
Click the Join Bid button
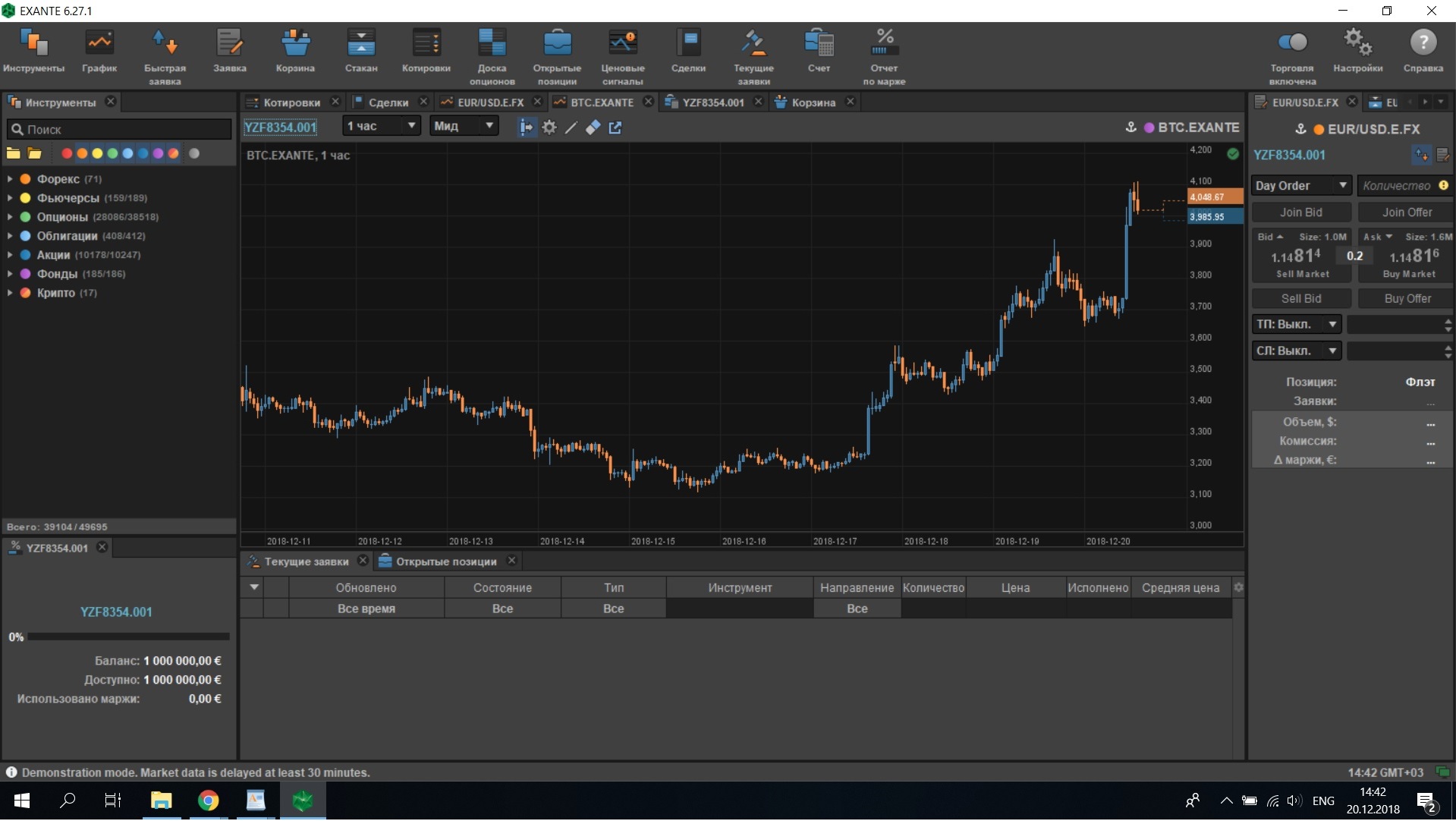1300,212
